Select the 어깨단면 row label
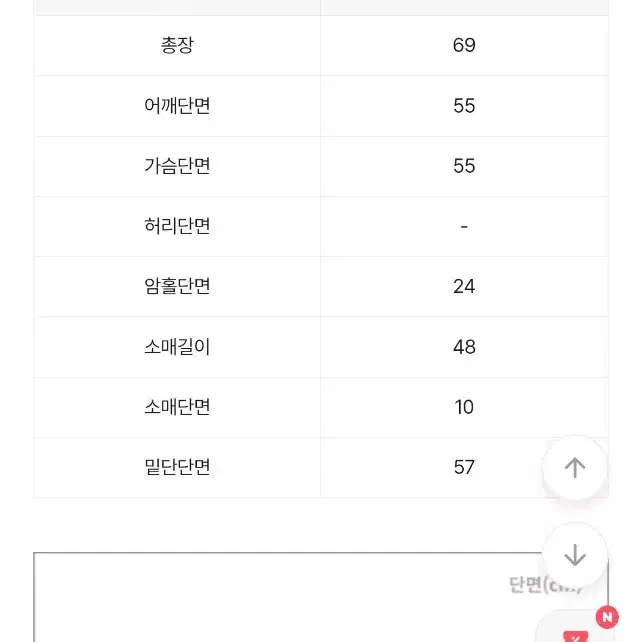Viewport: 642px width, 642px height. coord(177,106)
